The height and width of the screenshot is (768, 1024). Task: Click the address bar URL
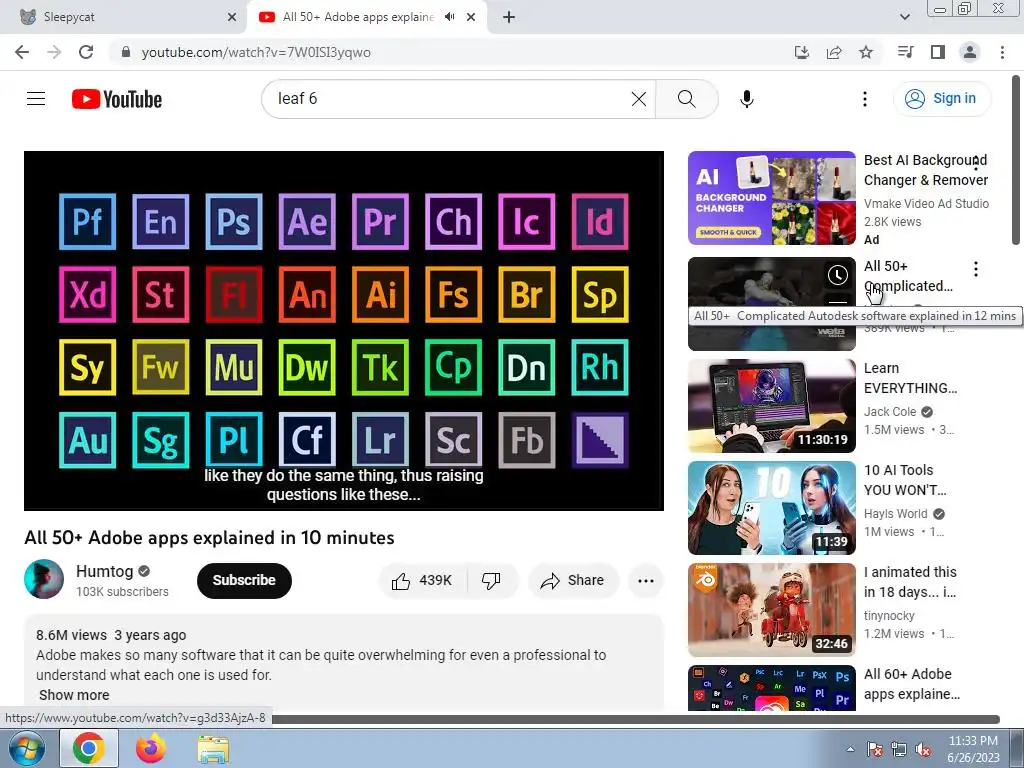(x=256, y=52)
